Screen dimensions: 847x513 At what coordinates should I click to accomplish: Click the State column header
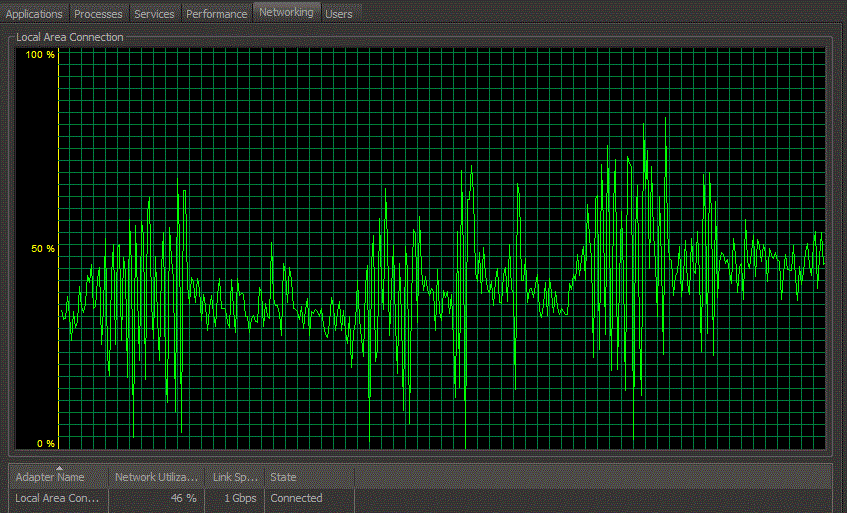point(308,478)
